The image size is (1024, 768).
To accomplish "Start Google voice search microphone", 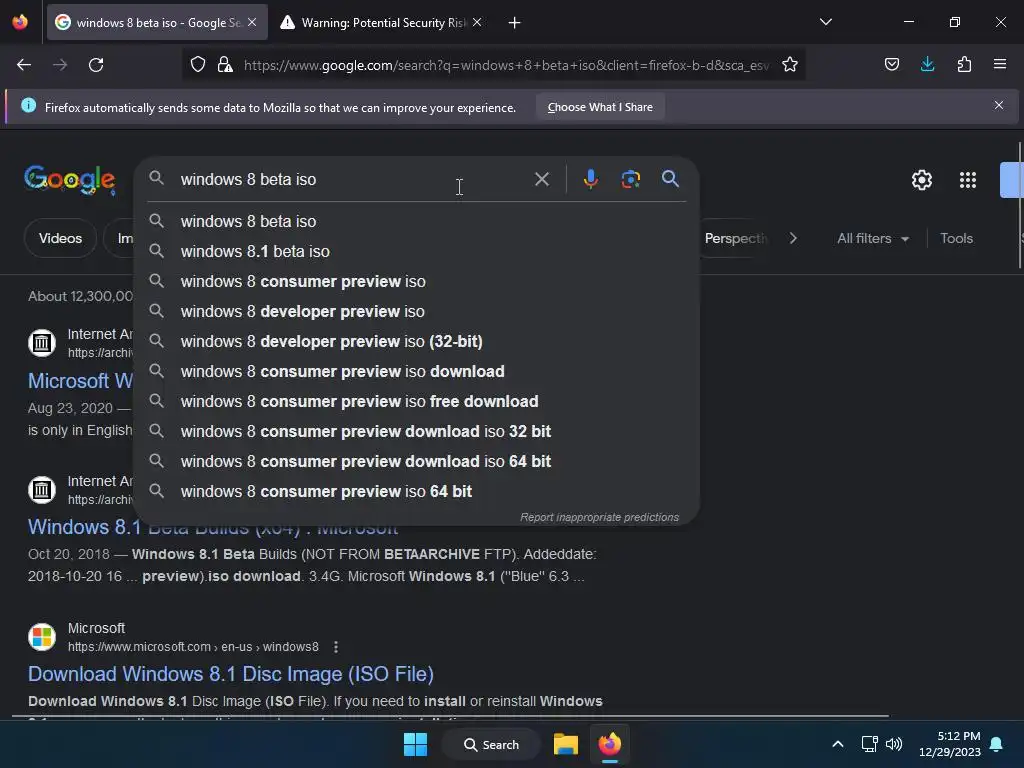I will coord(590,179).
